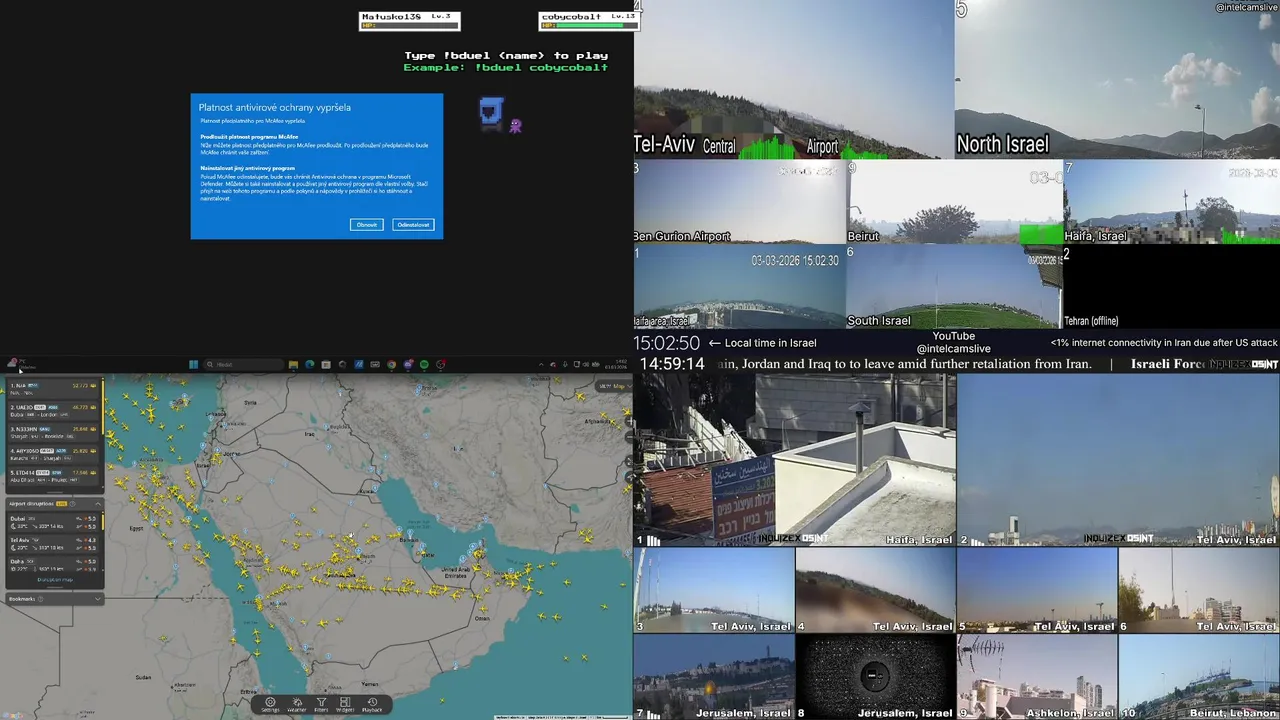The width and height of the screenshot is (1280, 720).
Task: Click Beirut, Lebanon camera 10 thumbnail
Action: point(1199,677)
